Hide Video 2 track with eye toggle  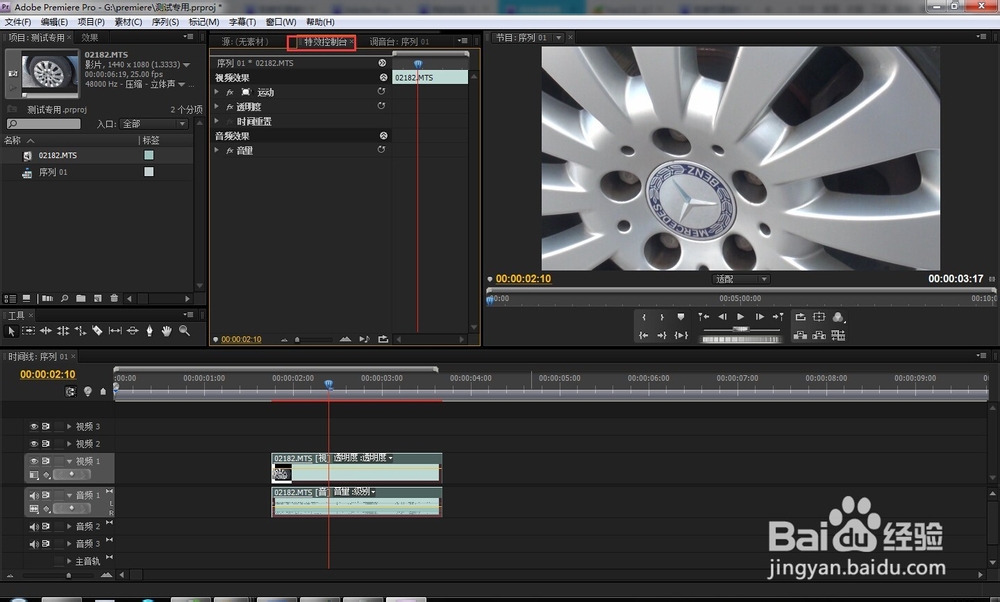pos(34,443)
